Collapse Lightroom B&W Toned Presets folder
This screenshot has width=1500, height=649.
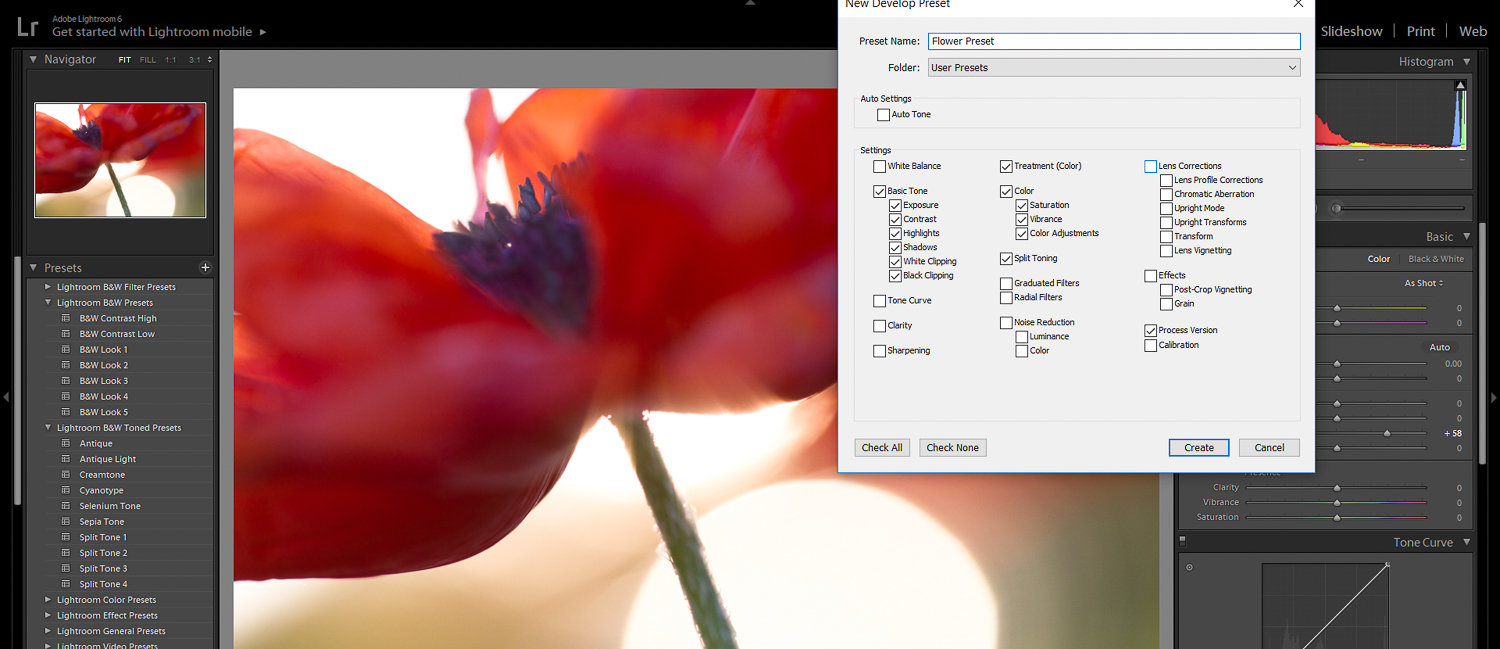[x=47, y=428]
